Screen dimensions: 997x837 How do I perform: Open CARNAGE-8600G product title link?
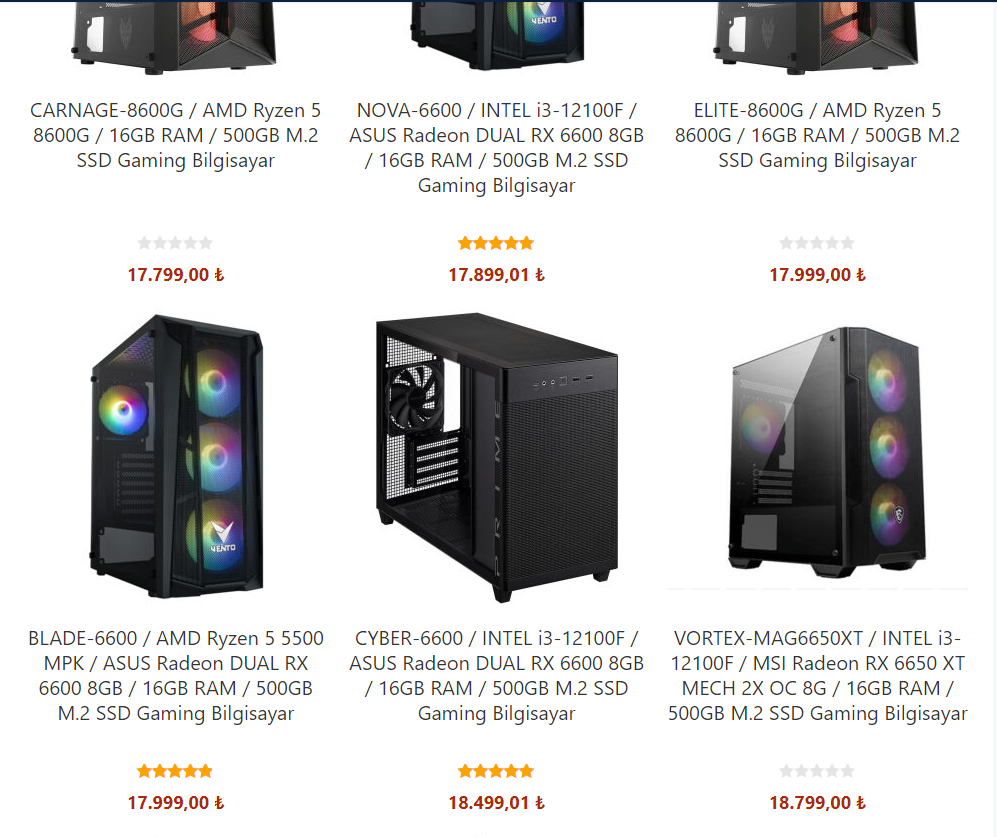point(175,135)
